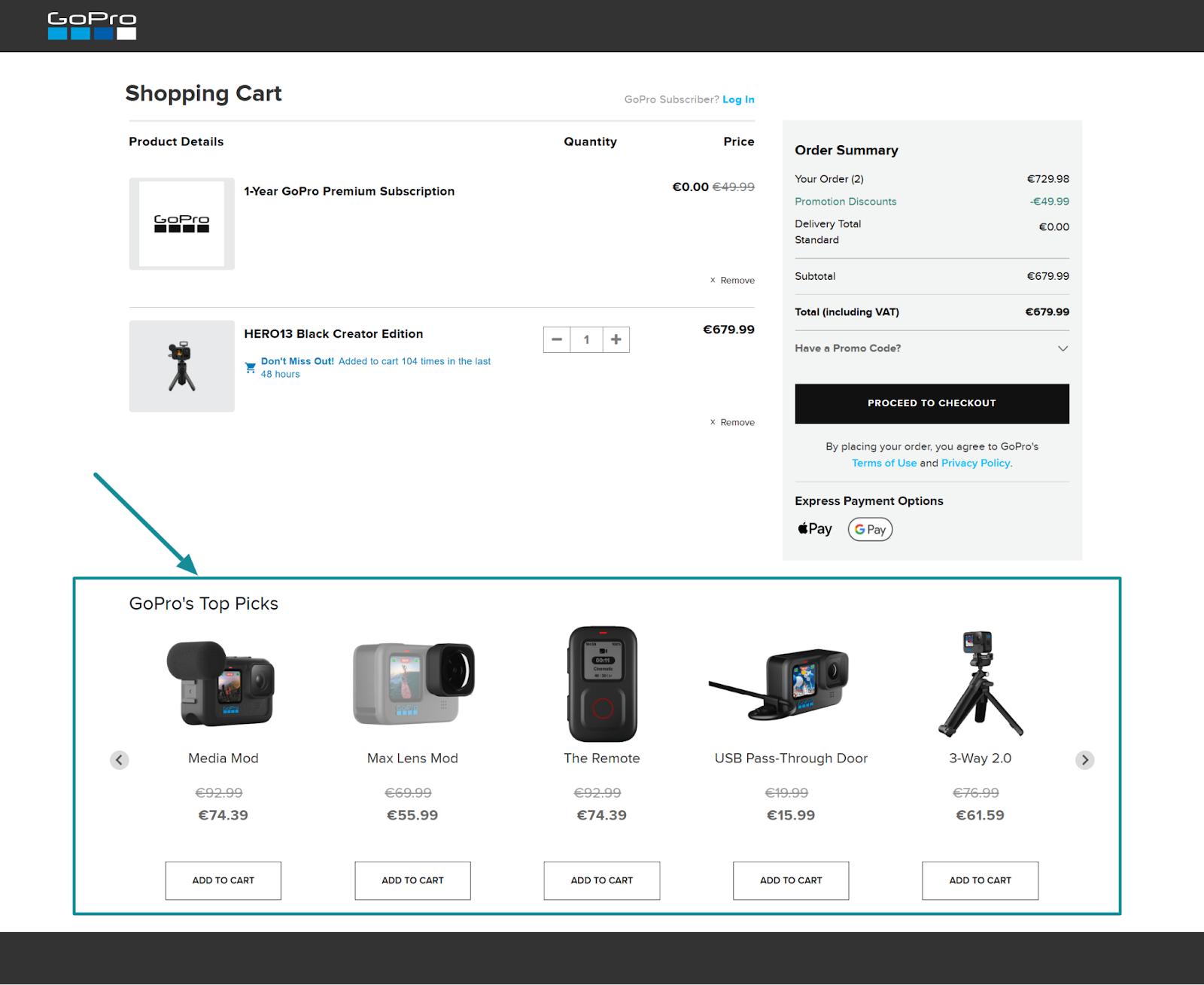Open The Remote product image
This screenshot has width=1204, height=985.
(602, 683)
